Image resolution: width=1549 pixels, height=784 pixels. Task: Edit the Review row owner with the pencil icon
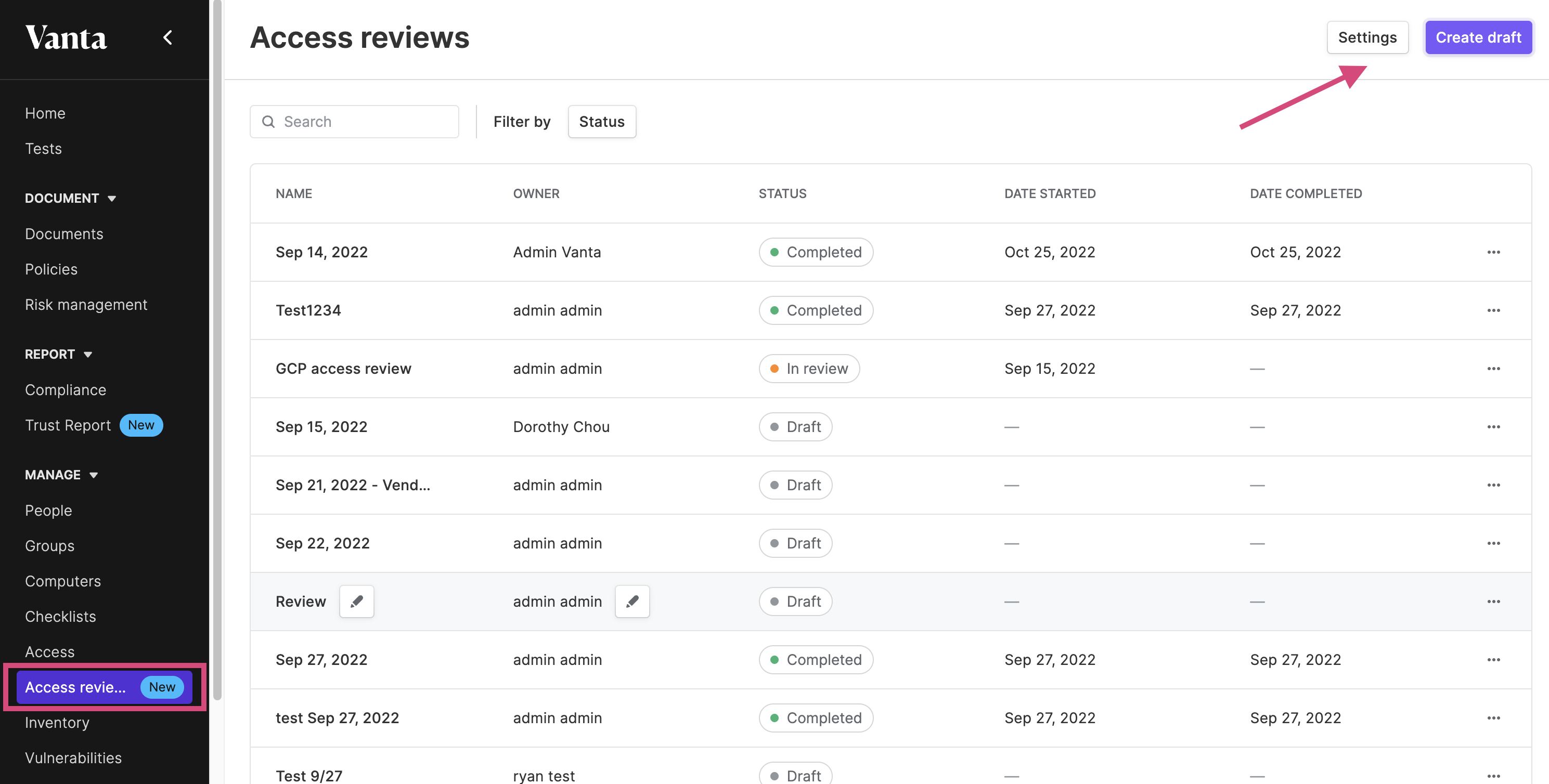632,601
